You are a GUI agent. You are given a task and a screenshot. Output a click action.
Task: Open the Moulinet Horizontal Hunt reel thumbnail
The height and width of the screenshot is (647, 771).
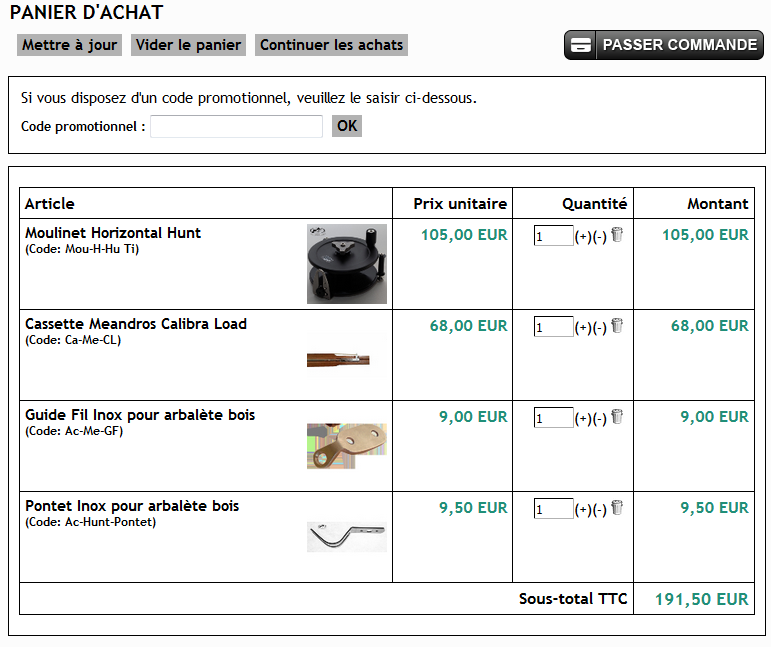346,263
